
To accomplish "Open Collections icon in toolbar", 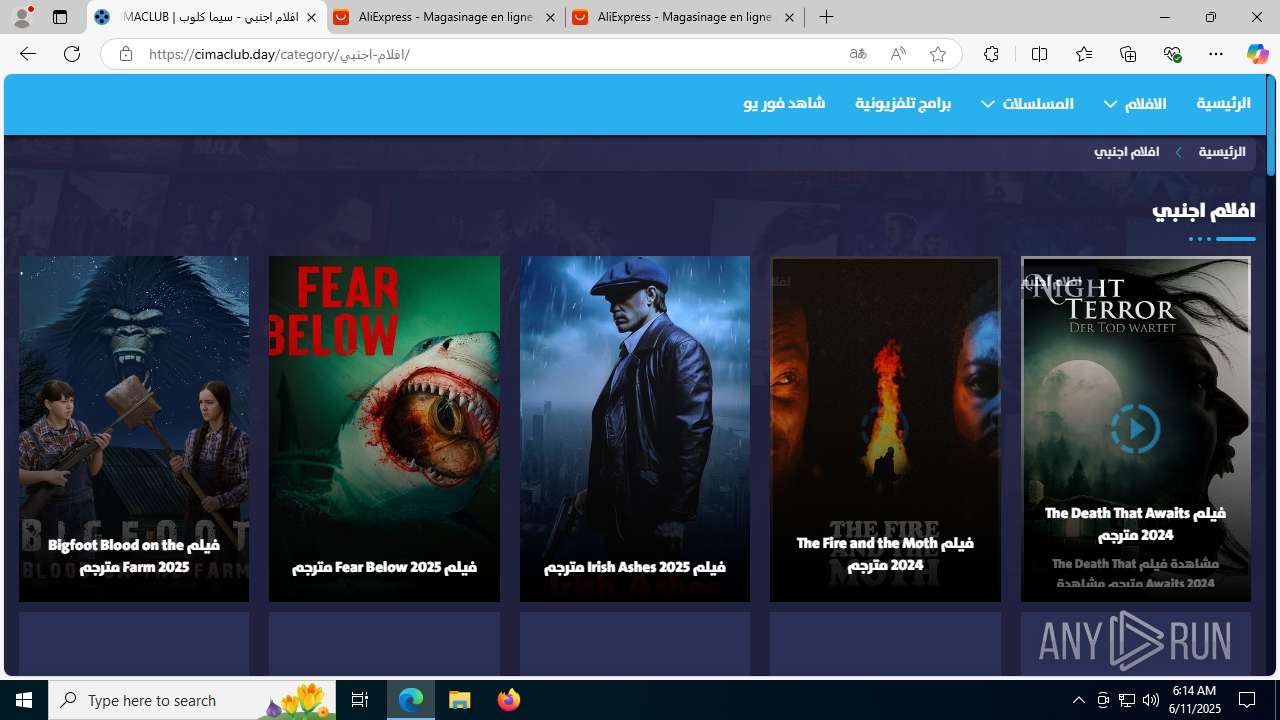I will (x=1128, y=54).
